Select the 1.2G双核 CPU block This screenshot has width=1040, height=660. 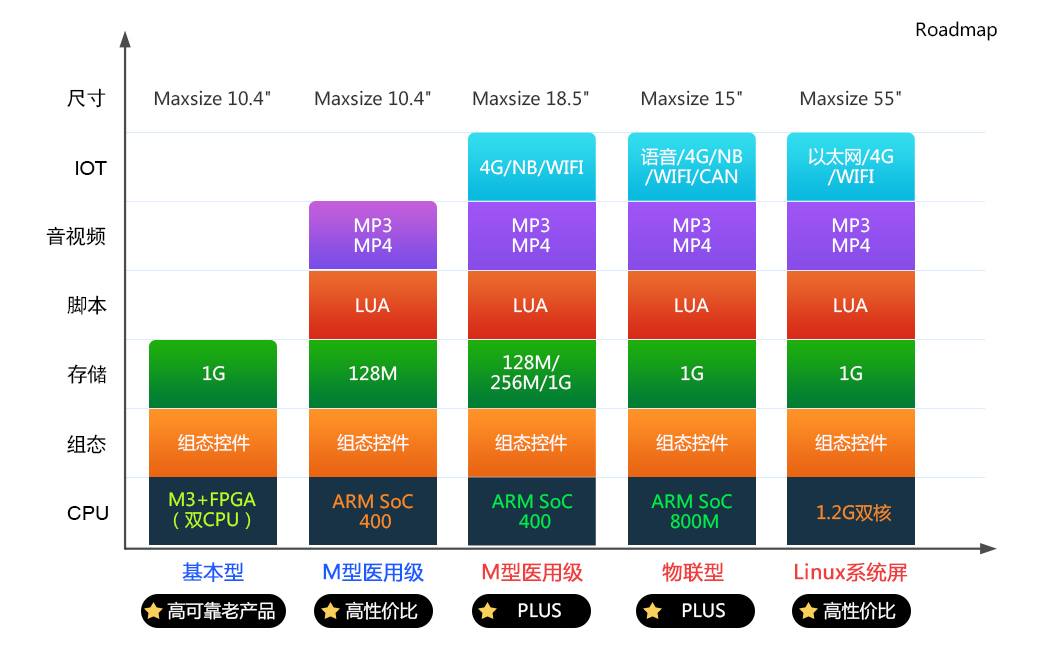pos(851,511)
